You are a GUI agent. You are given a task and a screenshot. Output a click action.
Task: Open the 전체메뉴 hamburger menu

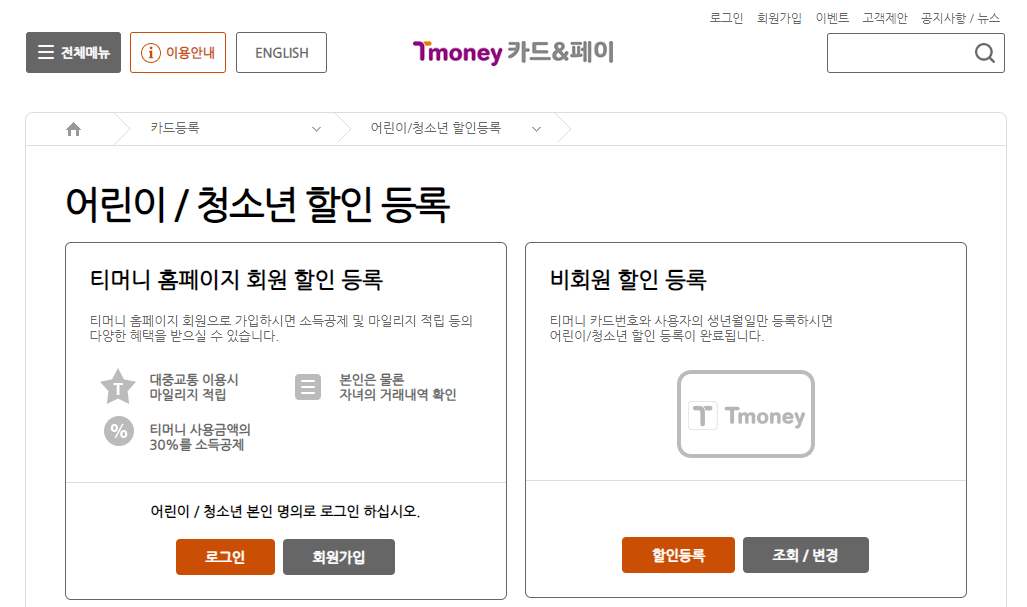click(x=73, y=52)
